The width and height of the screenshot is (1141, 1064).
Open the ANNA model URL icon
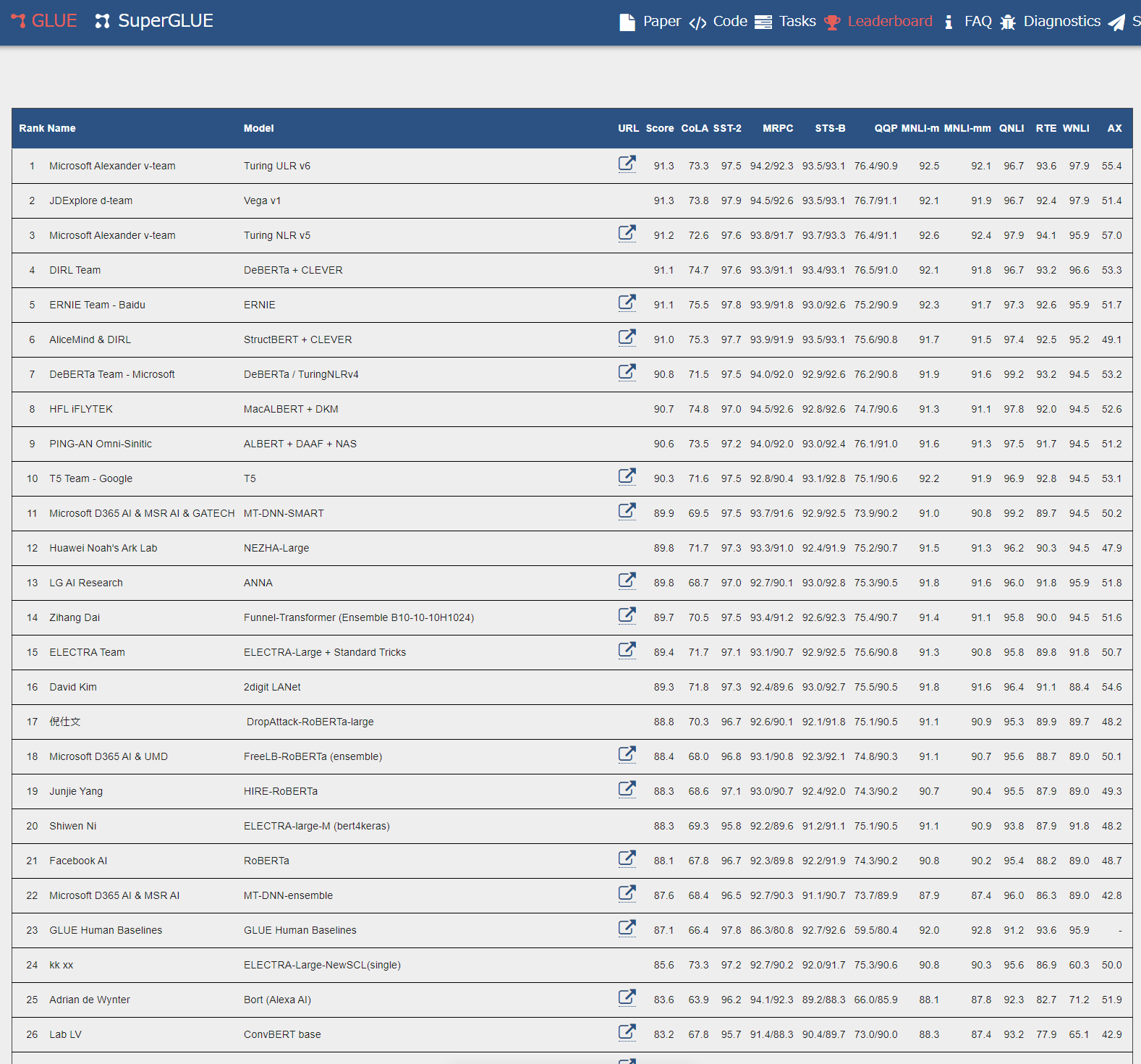coord(627,580)
